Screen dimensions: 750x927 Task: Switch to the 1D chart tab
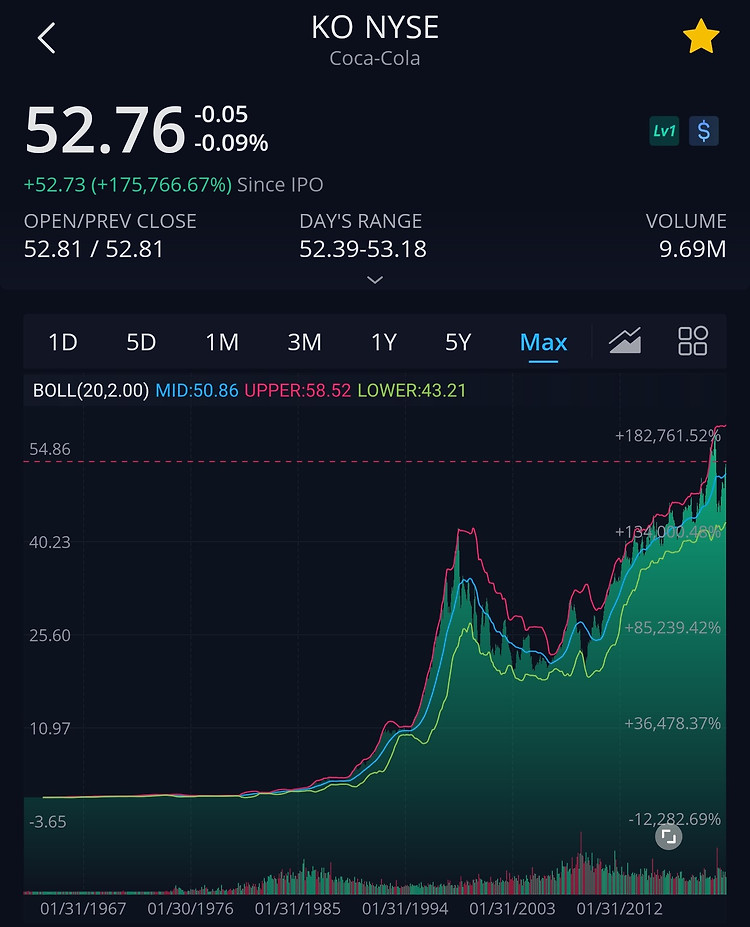[x=63, y=342]
